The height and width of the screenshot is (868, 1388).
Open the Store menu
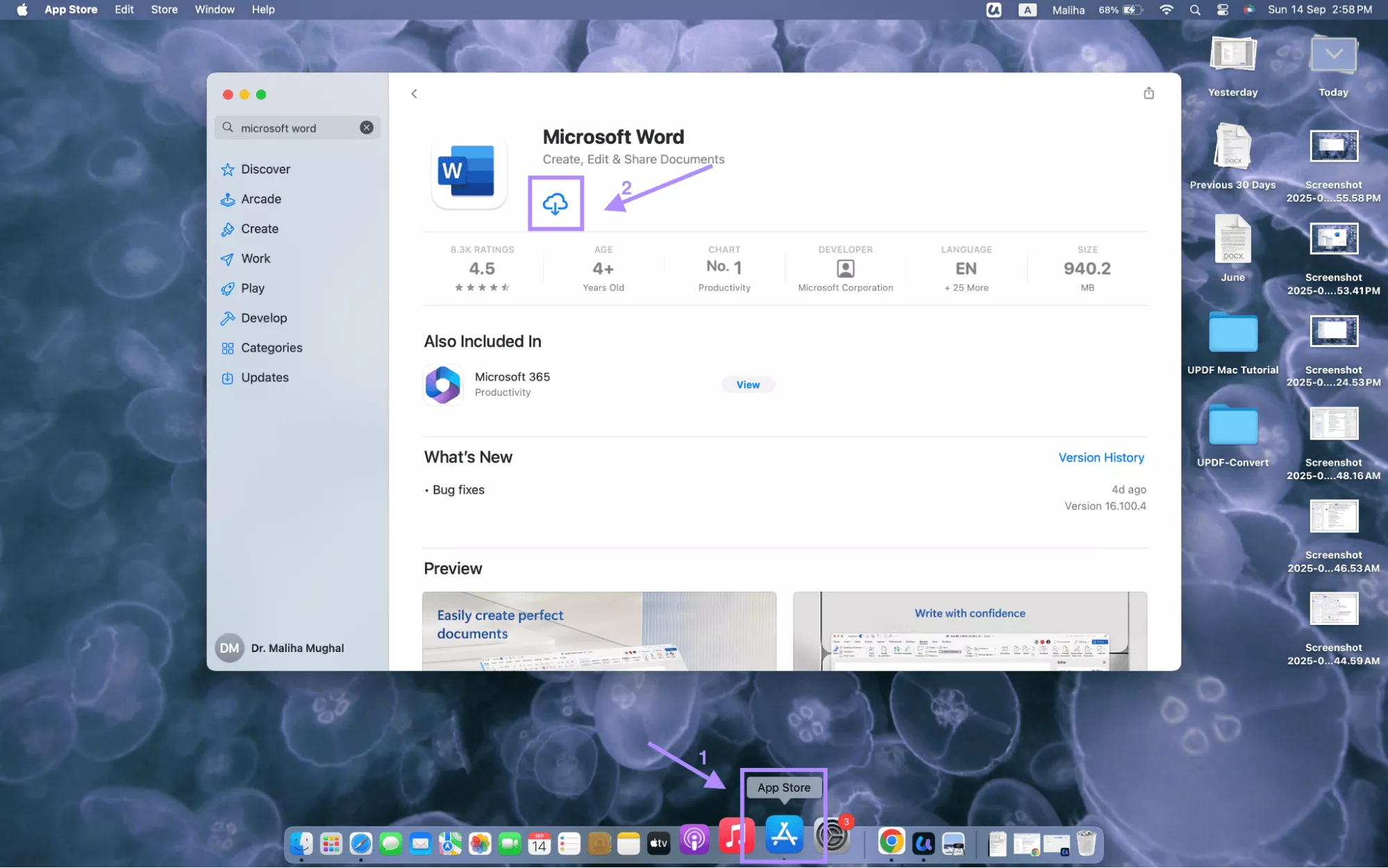(x=165, y=10)
